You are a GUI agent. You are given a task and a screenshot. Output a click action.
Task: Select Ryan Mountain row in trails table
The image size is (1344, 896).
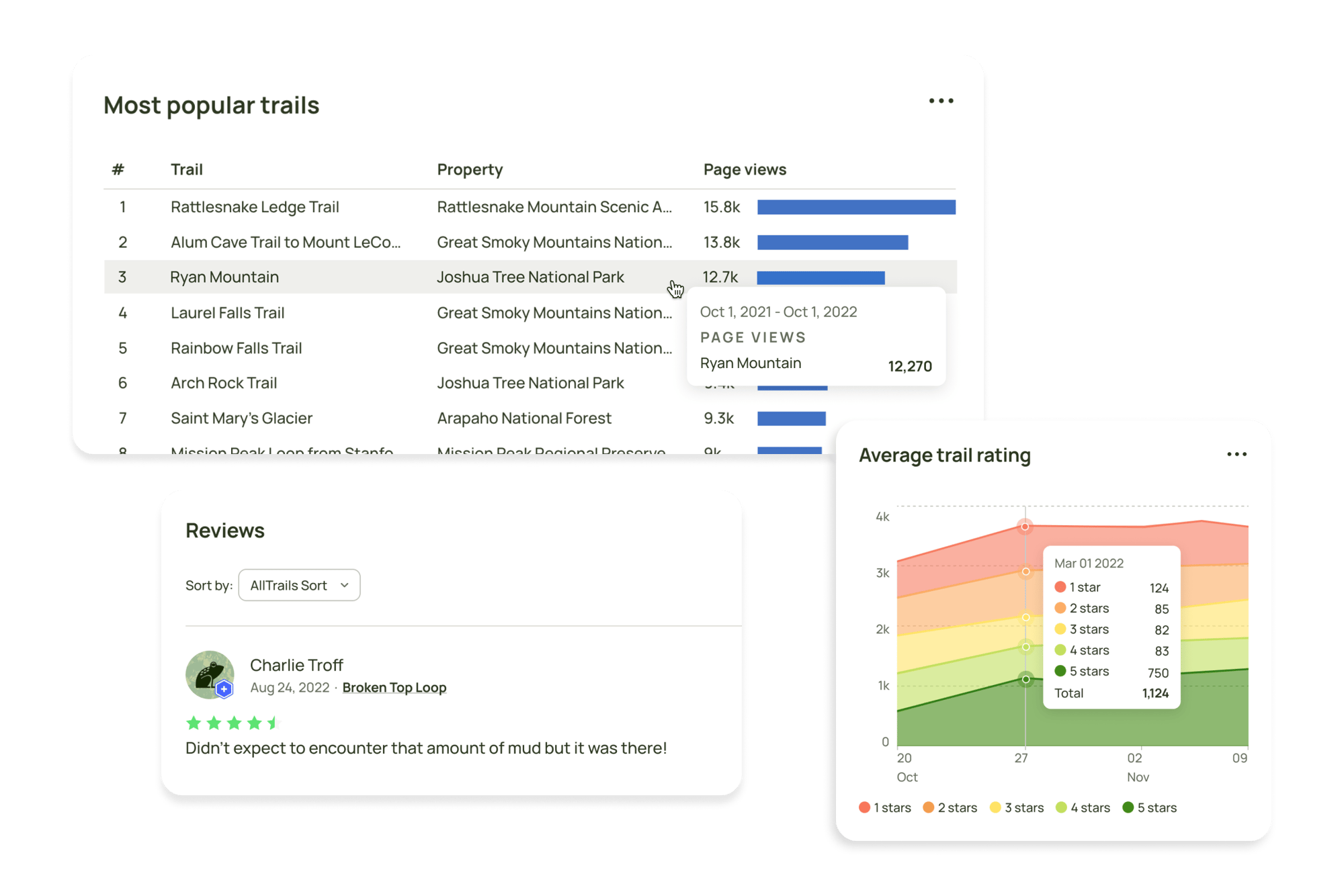pos(400,278)
